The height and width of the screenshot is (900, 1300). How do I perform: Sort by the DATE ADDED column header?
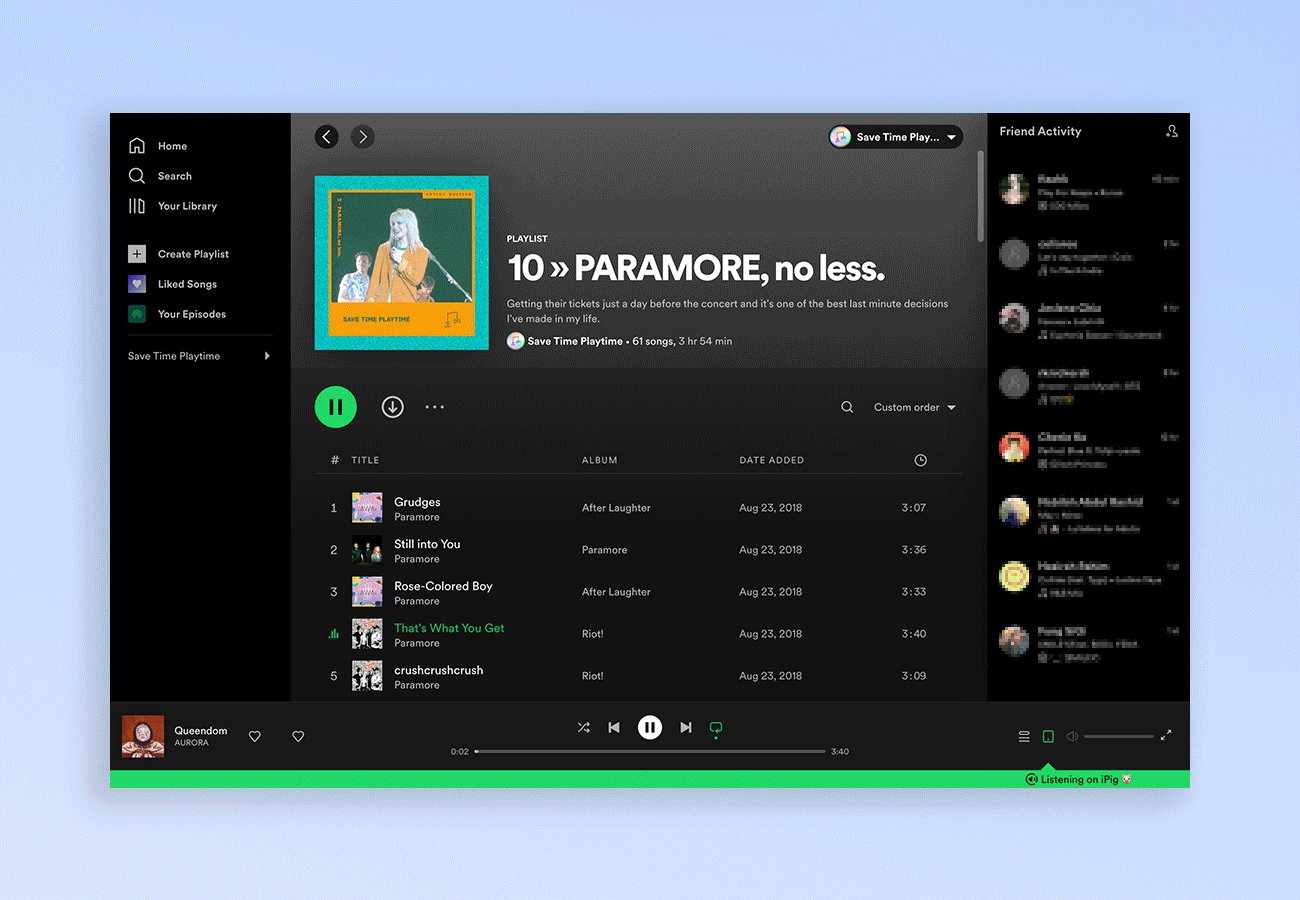(x=772, y=460)
